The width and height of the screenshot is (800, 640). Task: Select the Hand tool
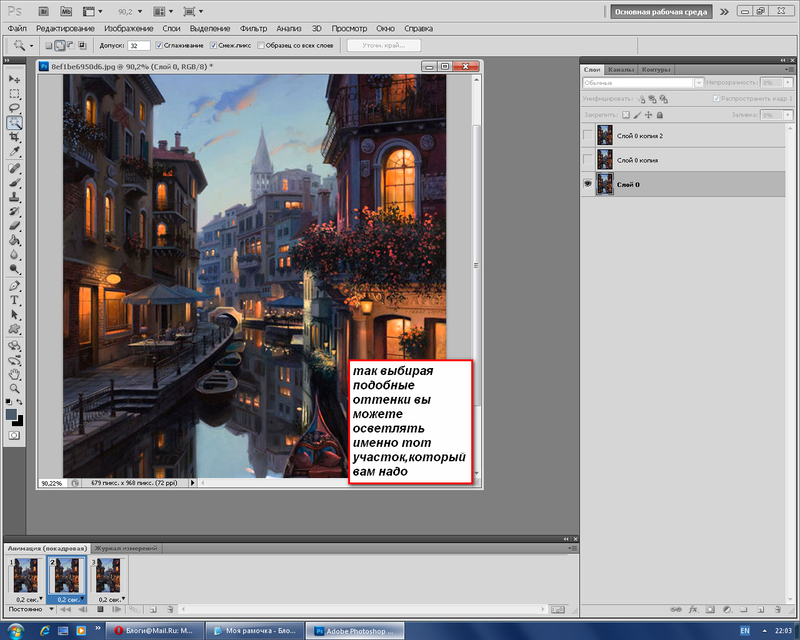[14, 374]
